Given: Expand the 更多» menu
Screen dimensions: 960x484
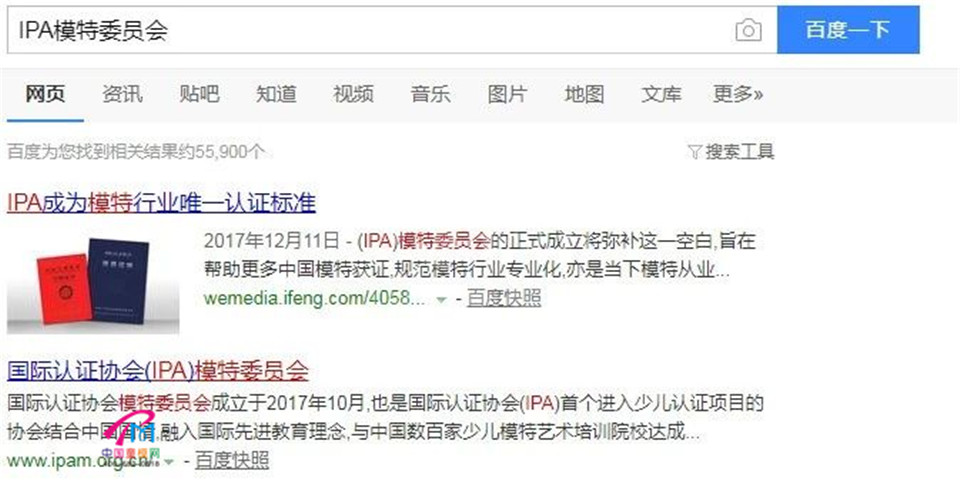Looking at the screenshot, I should pos(738,94).
